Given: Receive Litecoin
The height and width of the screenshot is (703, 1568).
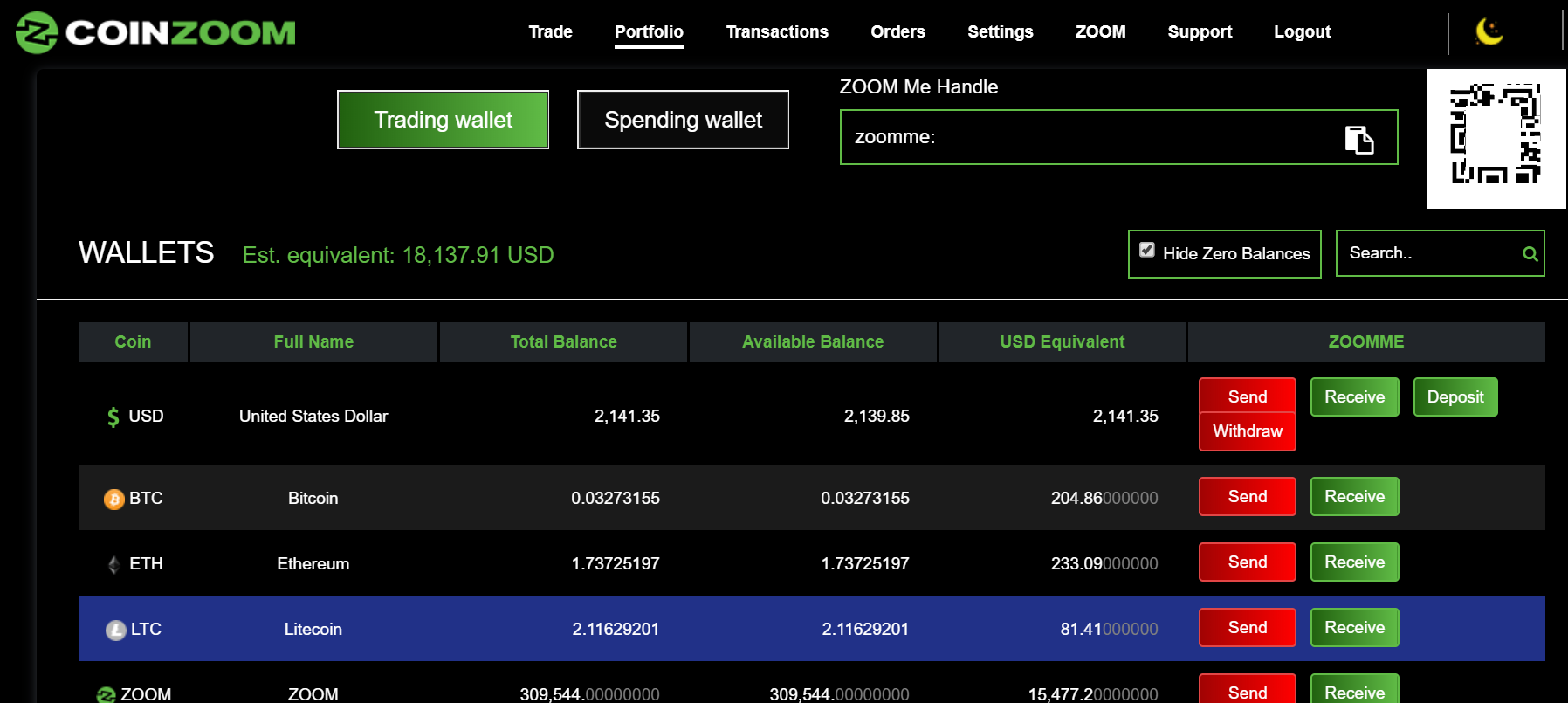Looking at the screenshot, I should point(1354,627).
